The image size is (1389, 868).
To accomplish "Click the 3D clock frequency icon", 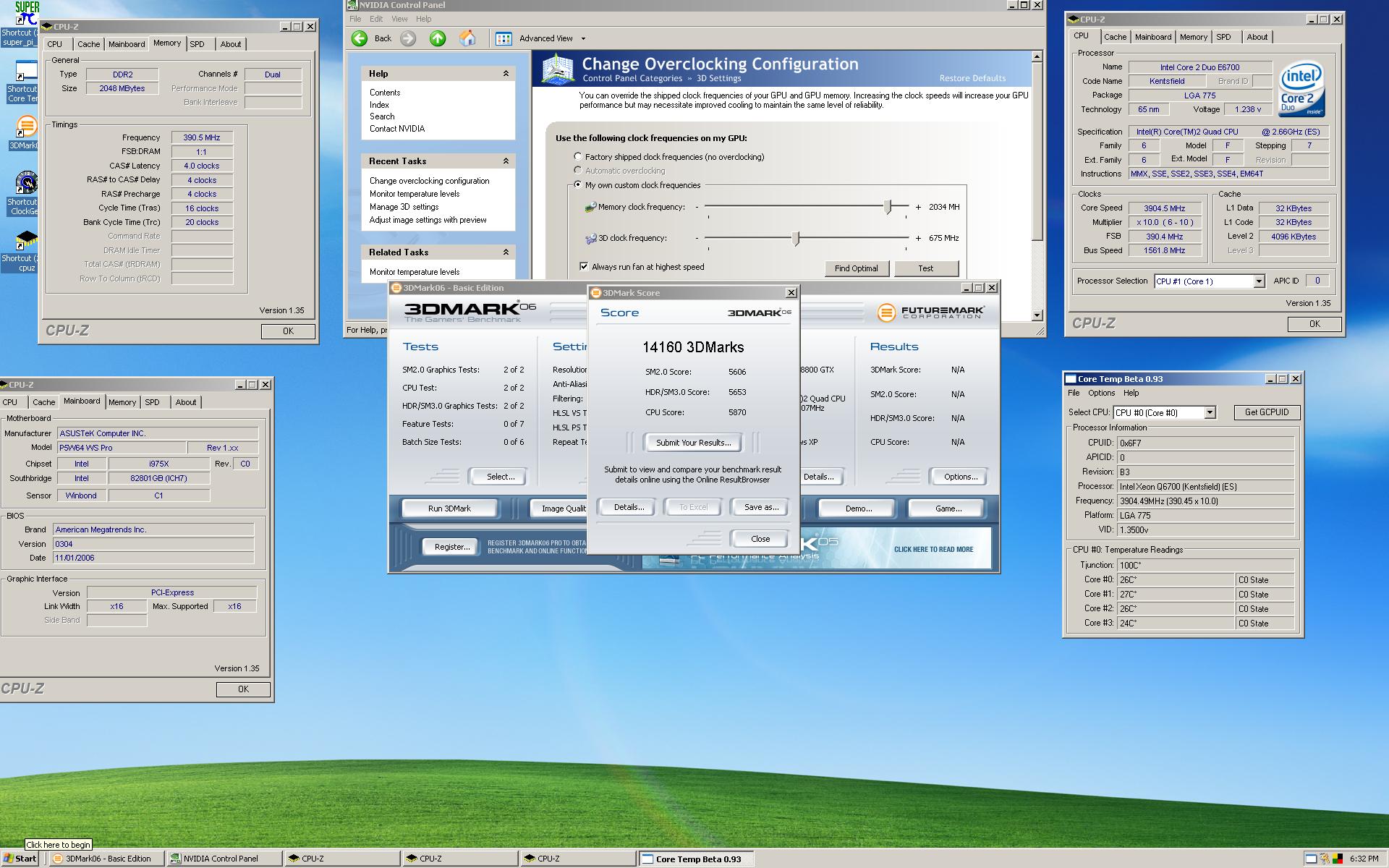I will coord(590,238).
